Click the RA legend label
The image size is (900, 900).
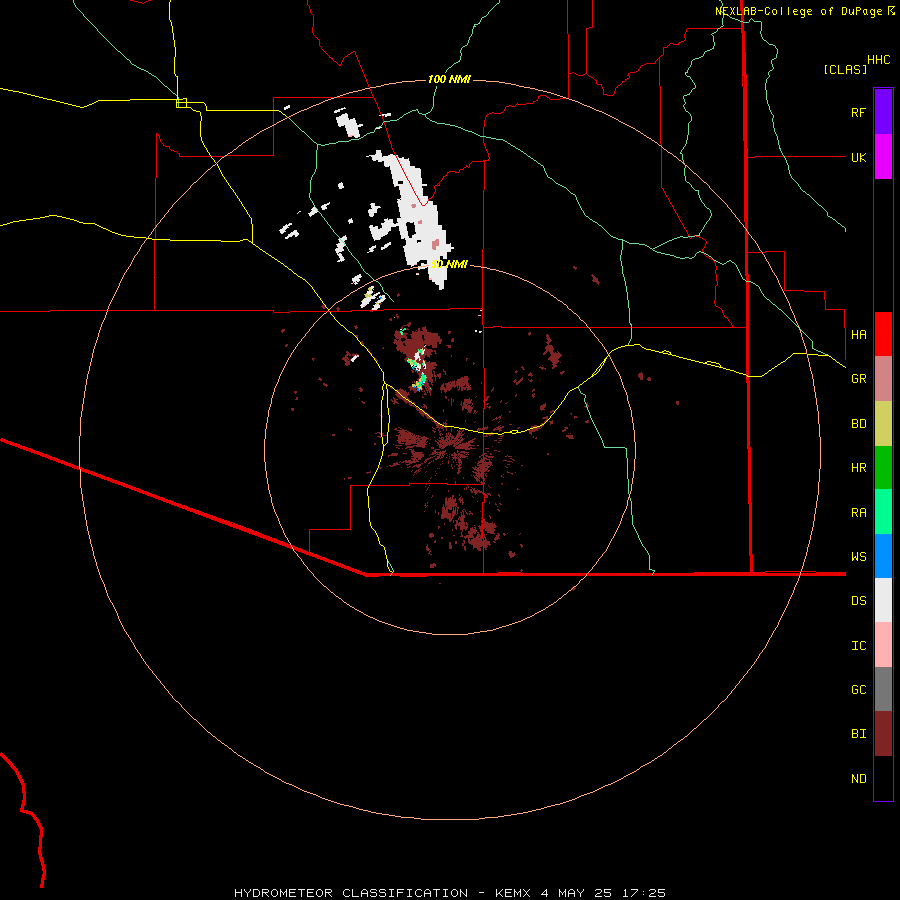pos(858,513)
